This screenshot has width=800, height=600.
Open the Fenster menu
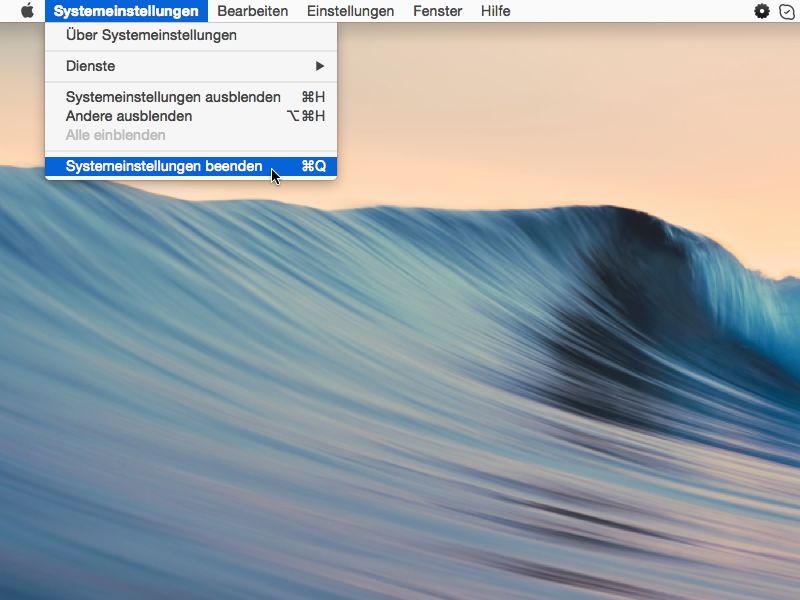pos(438,11)
